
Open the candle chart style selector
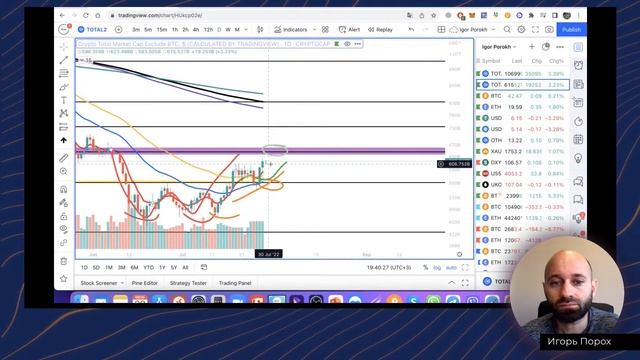pyautogui.click(x=260, y=29)
